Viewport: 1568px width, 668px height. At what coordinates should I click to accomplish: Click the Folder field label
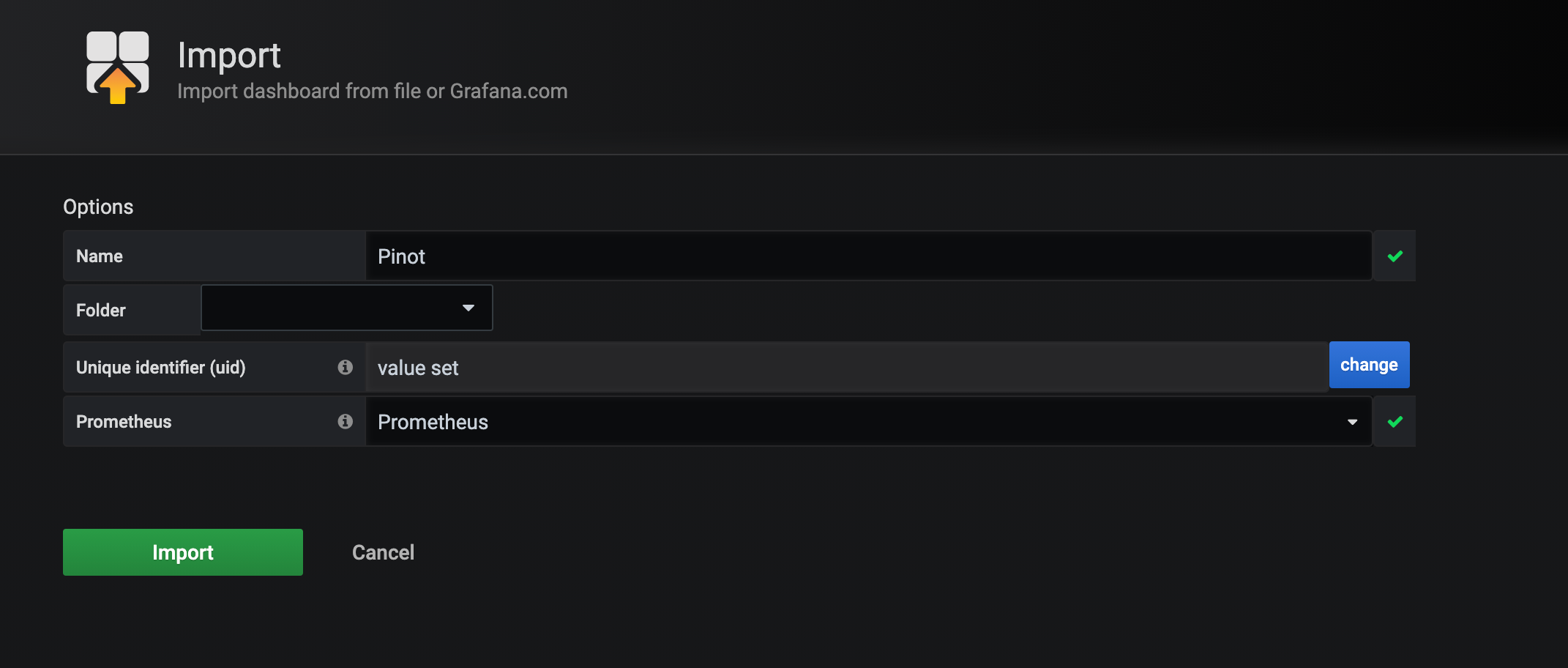pyautogui.click(x=101, y=311)
